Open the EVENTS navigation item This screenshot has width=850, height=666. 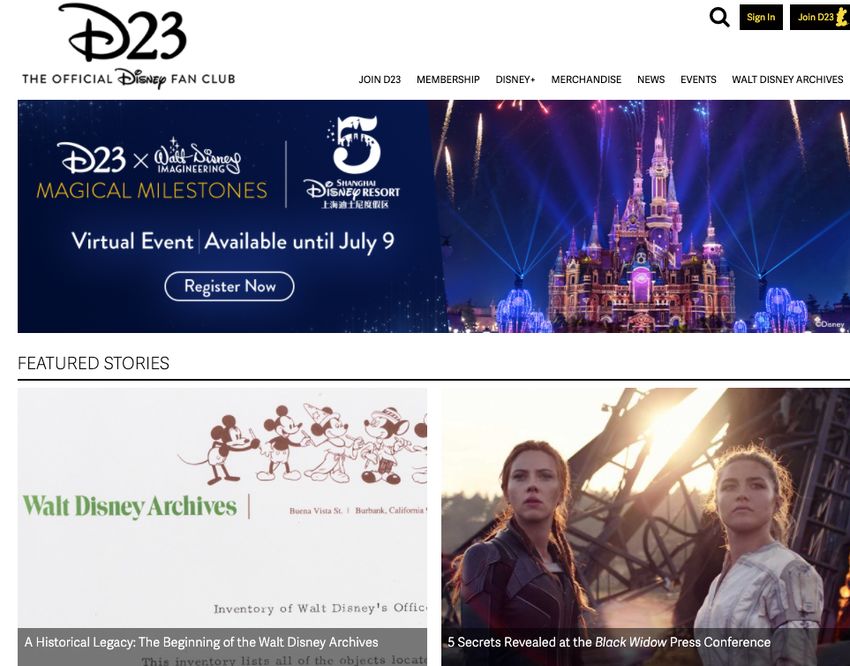click(x=698, y=80)
